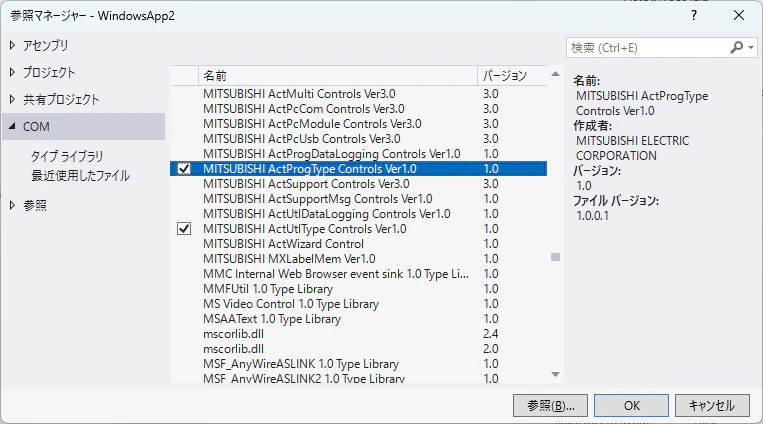Viewport: 763px width, 424px height.
Task: Click the search magnifier icon
Action: pos(737,47)
